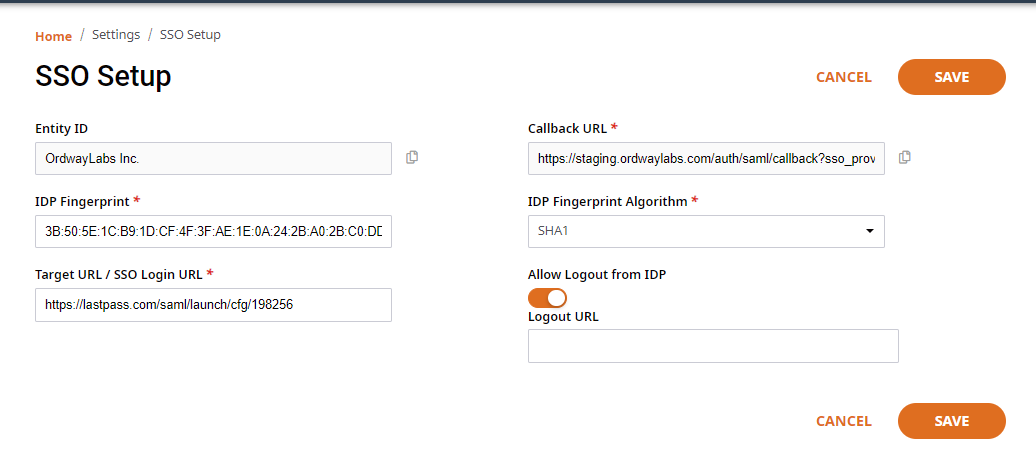Viewport: 1036px width, 467px height.
Task: Focus the Entity ID field
Action: (x=213, y=159)
